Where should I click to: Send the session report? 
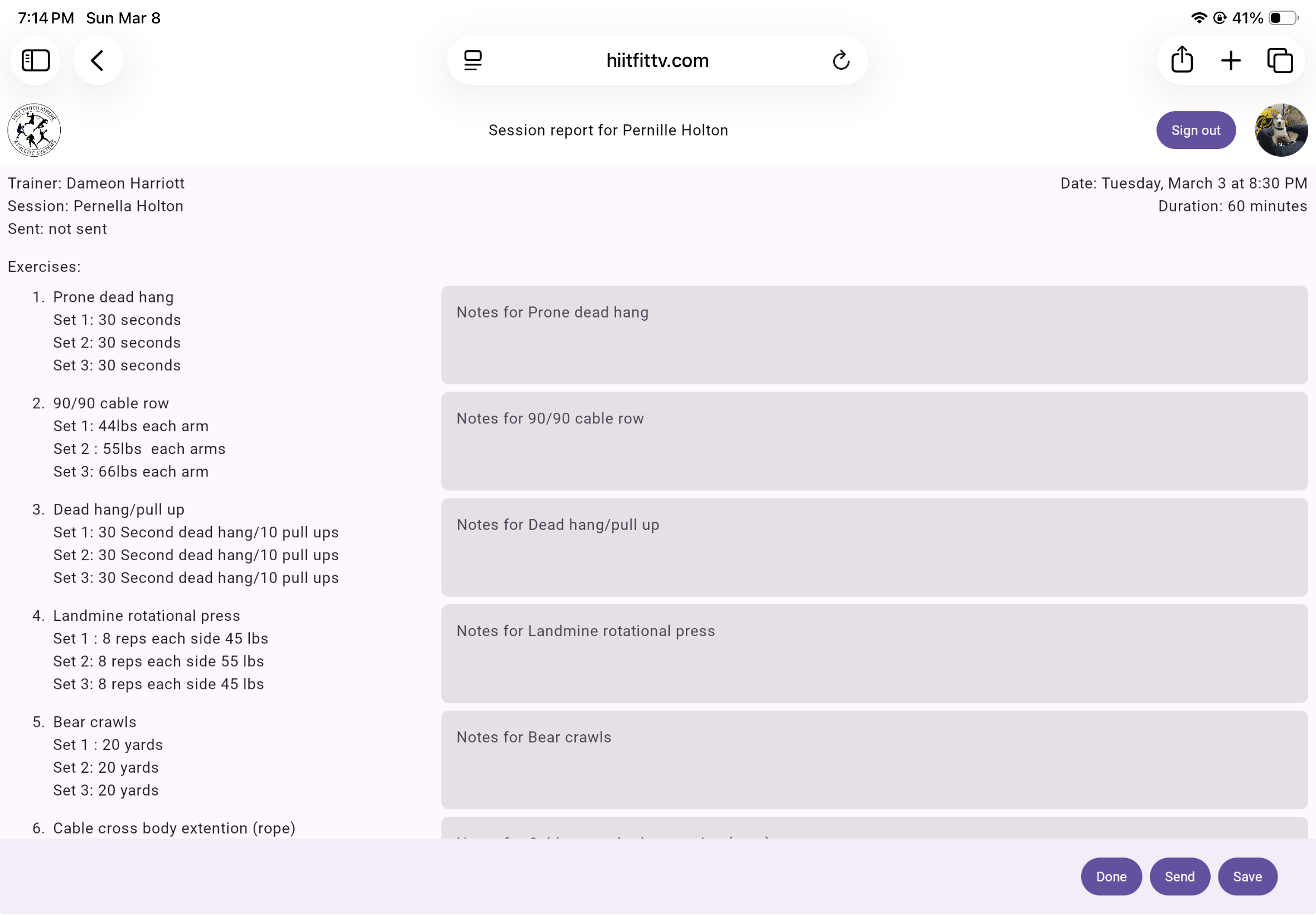coord(1179,877)
